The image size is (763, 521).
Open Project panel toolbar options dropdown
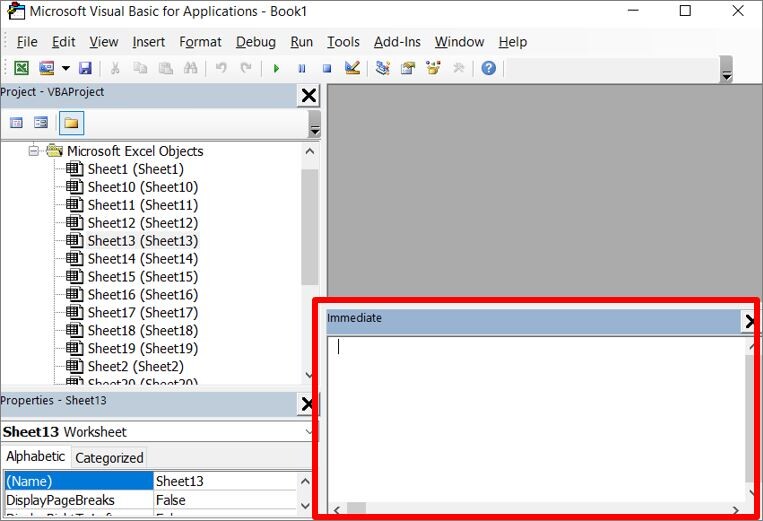(x=315, y=124)
